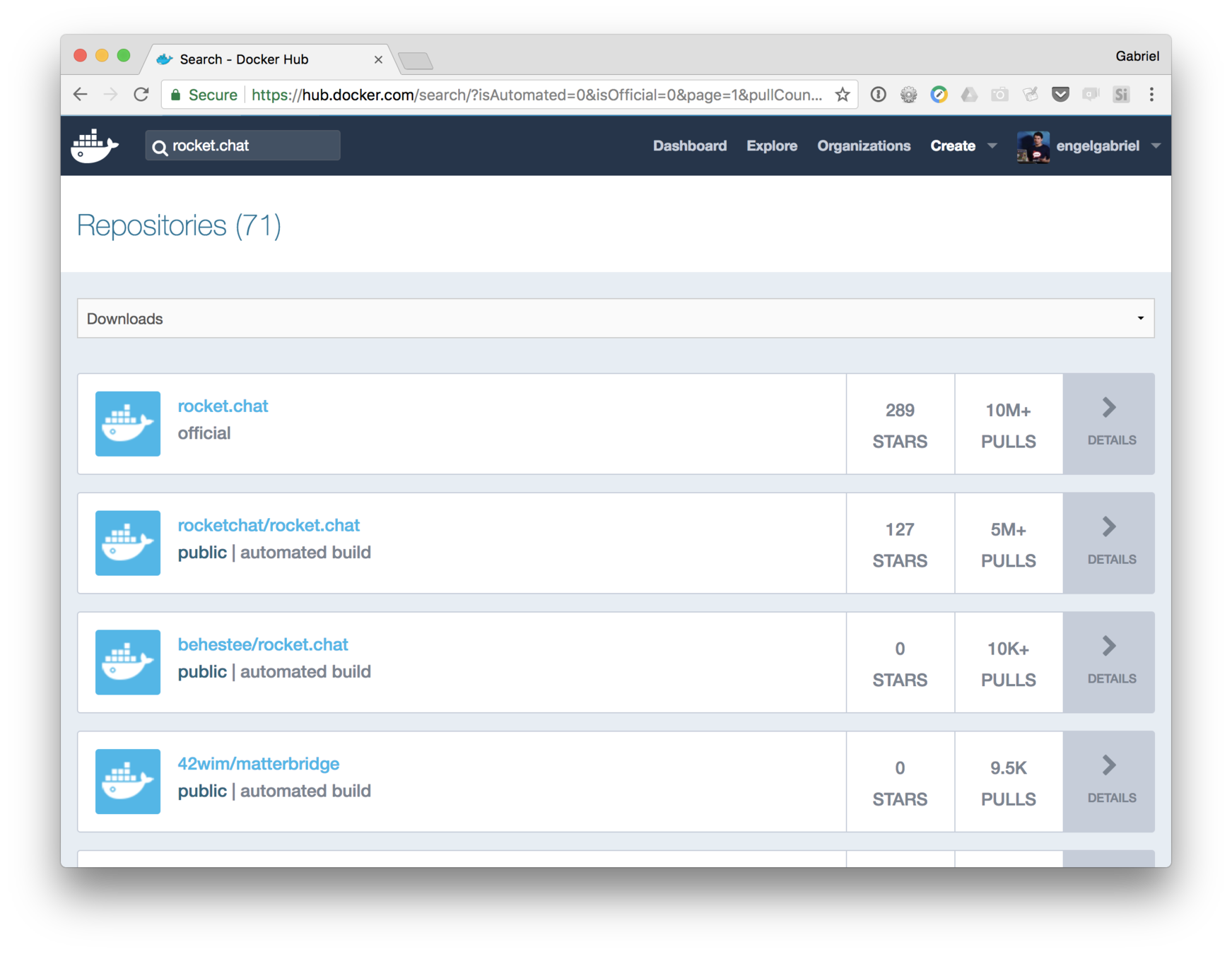Click the gear extension icon
Viewport: 1232px width, 954px height.
coord(908,95)
